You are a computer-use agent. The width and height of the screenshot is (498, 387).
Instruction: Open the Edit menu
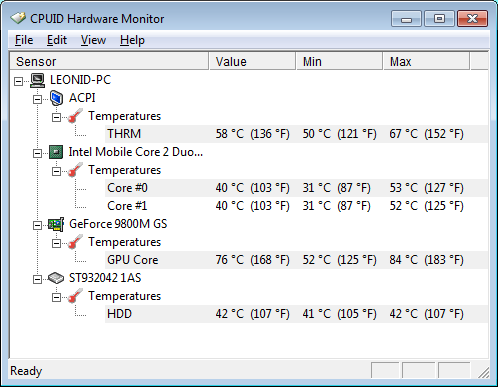click(x=57, y=40)
